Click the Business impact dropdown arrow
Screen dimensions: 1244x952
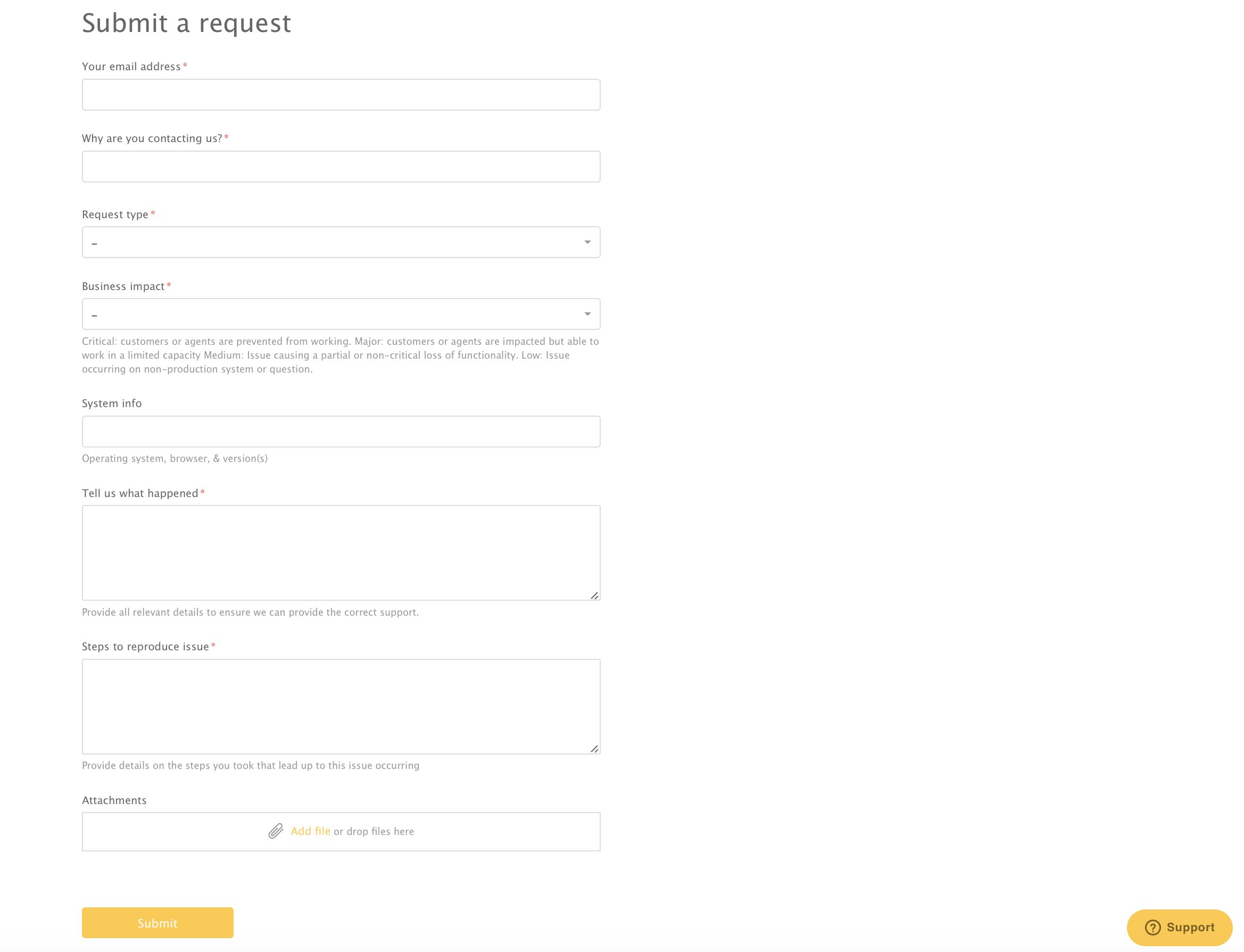[x=587, y=313]
